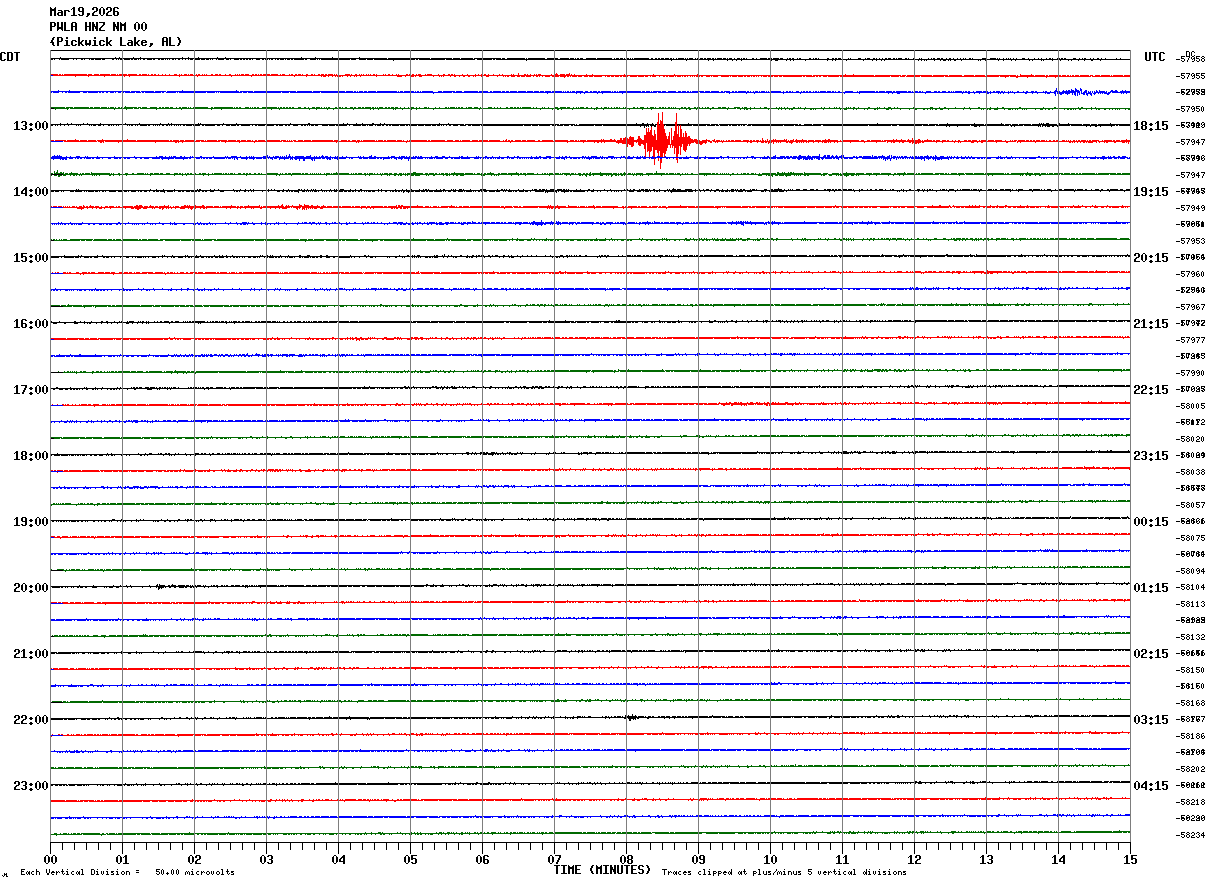The image size is (1210, 886).
Task: Click the "04:15" UTC time label
Action: [x=1151, y=786]
